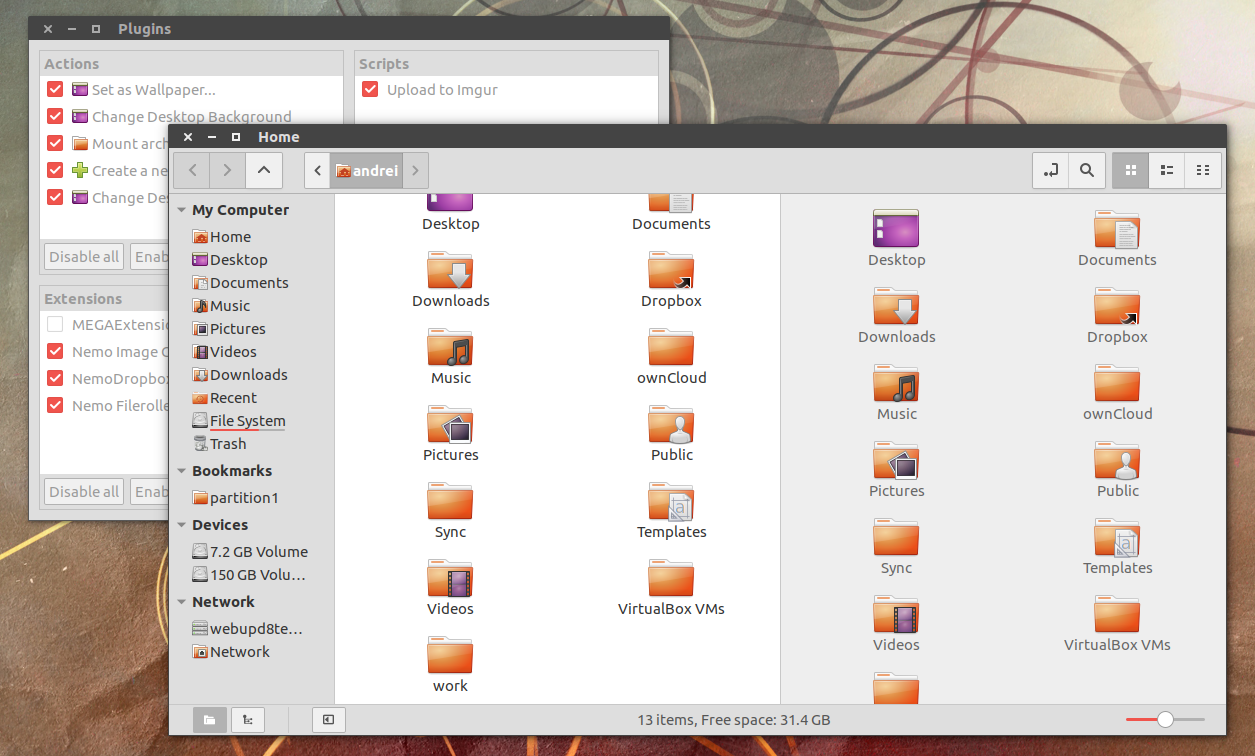1255x756 pixels.
Task: Click the up-one-level navigation arrow
Action: (x=263, y=170)
